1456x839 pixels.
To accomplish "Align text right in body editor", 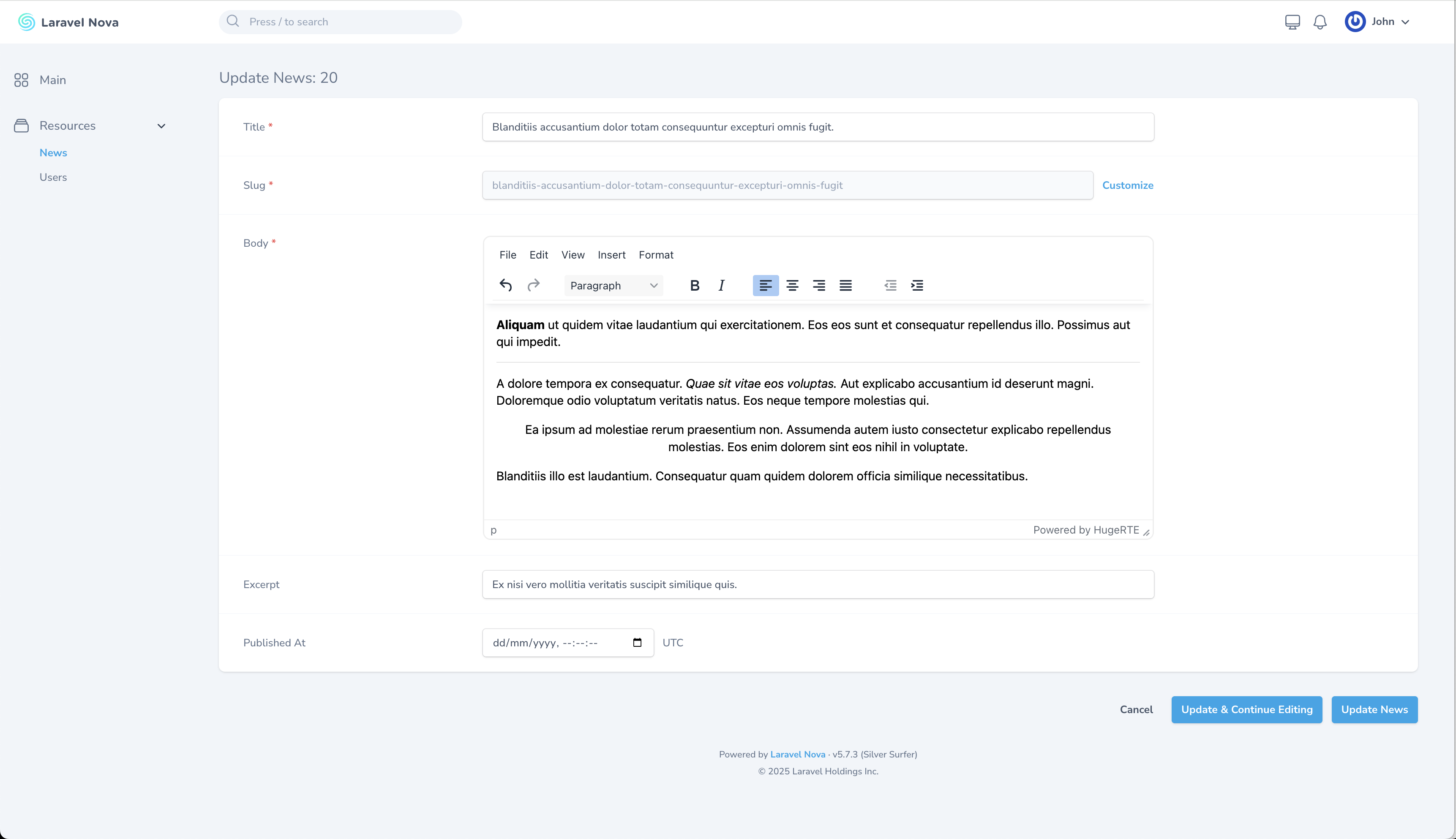I will (819, 285).
